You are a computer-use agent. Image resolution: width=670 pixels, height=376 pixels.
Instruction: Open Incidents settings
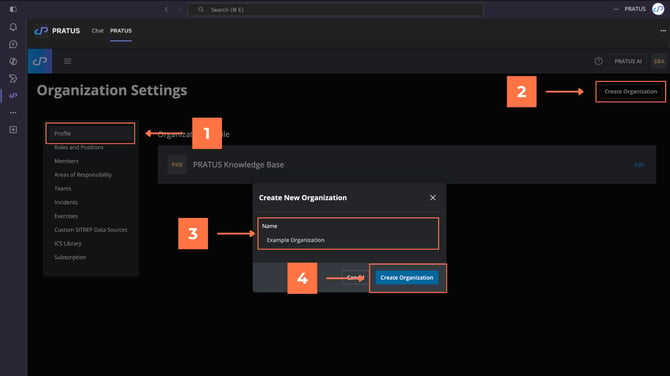[x=66, y=202]
